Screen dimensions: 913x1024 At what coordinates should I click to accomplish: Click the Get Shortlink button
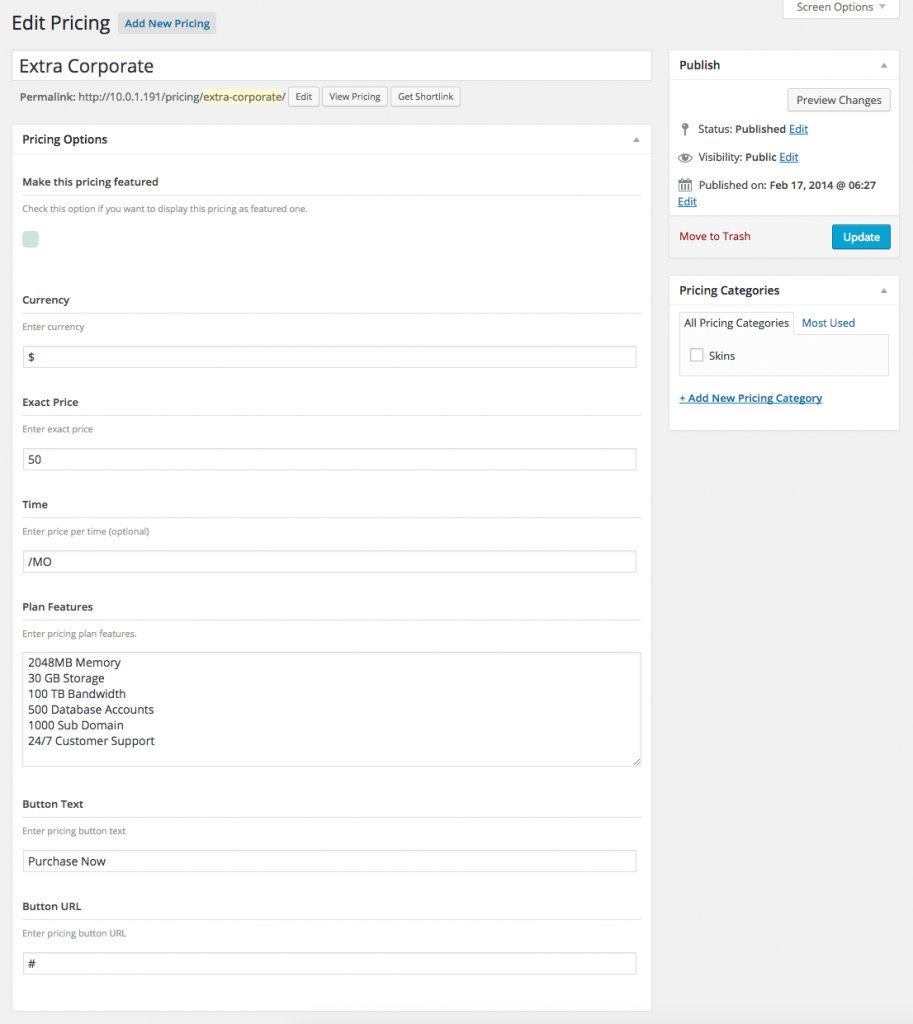pos(425,97)
